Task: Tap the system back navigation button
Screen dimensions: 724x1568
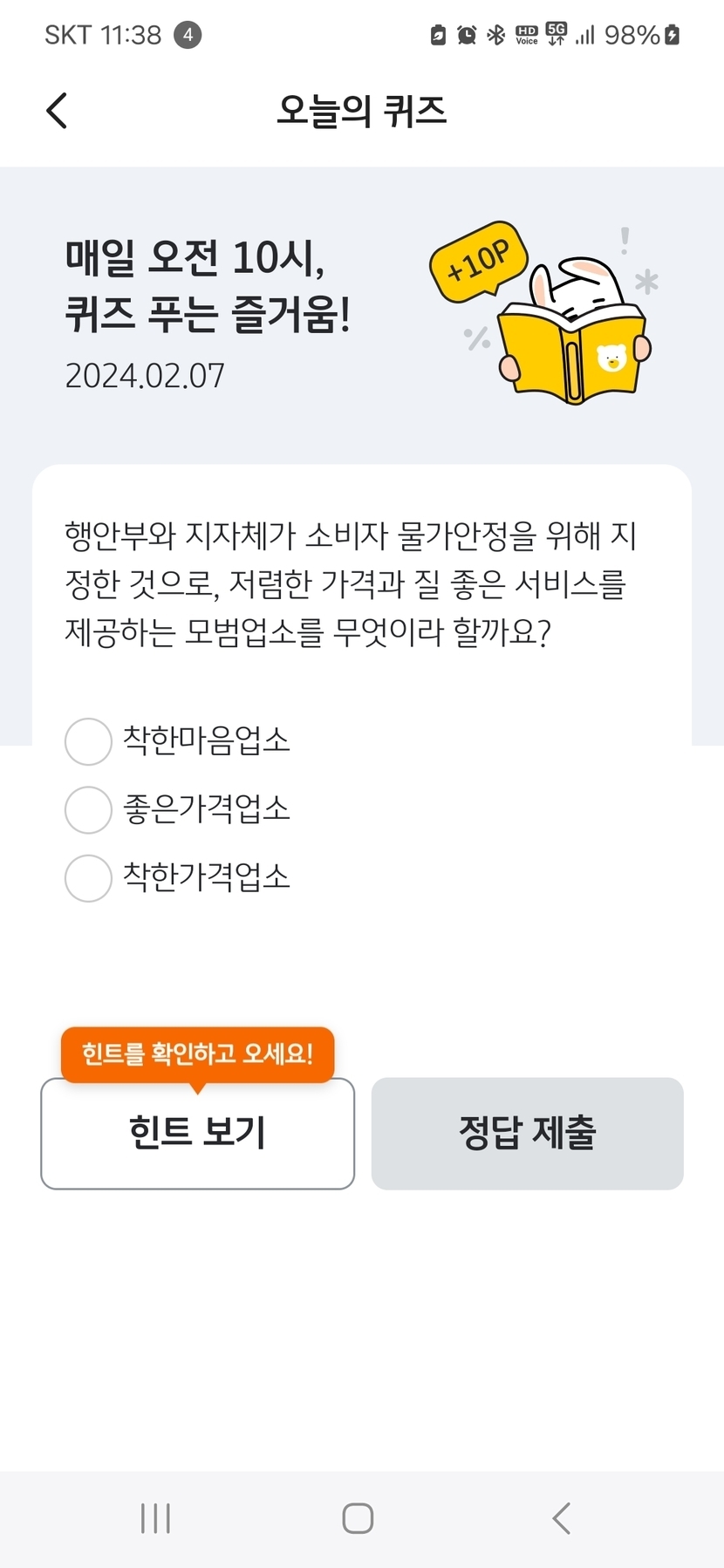Action: 562,1518
